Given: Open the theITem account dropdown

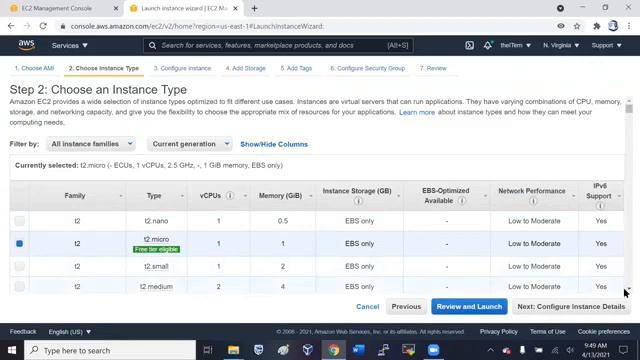Looking at the screenshot, I should (516, 45).
